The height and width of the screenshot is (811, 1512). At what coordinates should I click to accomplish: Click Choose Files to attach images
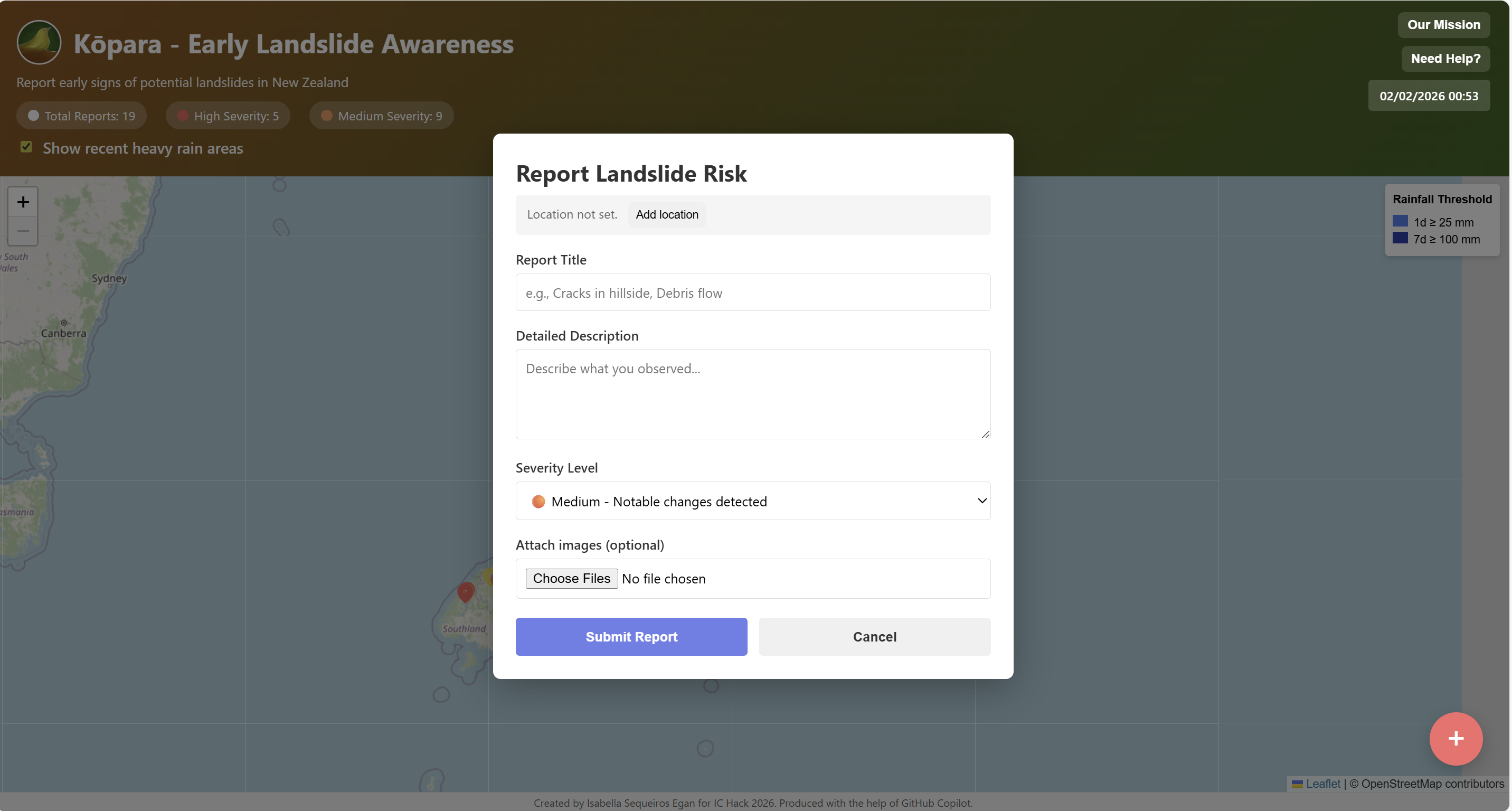click(x=571, y=579)
